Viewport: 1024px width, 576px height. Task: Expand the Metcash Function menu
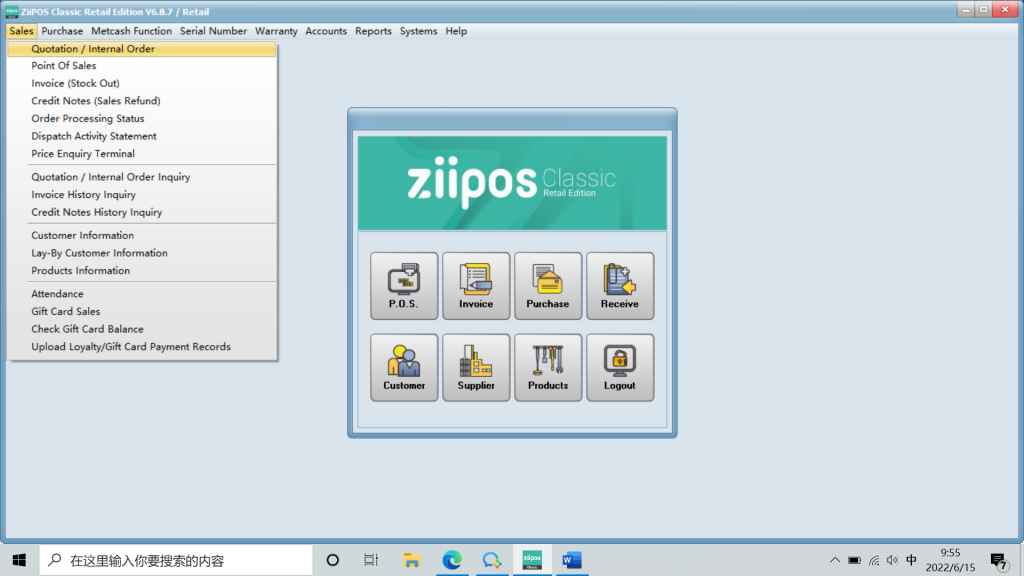(x=131, y=31)
